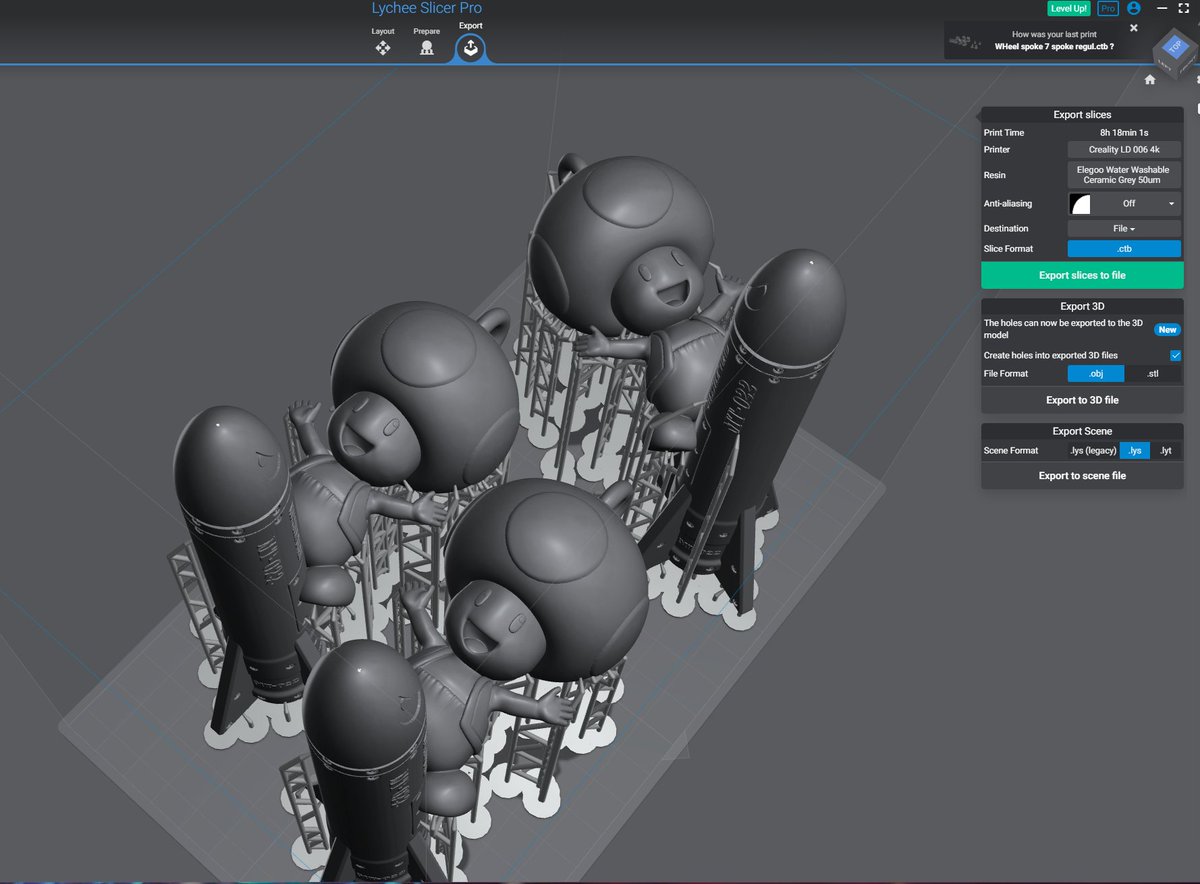
Task: Open the Layout tab
Action: coord(383,42)
